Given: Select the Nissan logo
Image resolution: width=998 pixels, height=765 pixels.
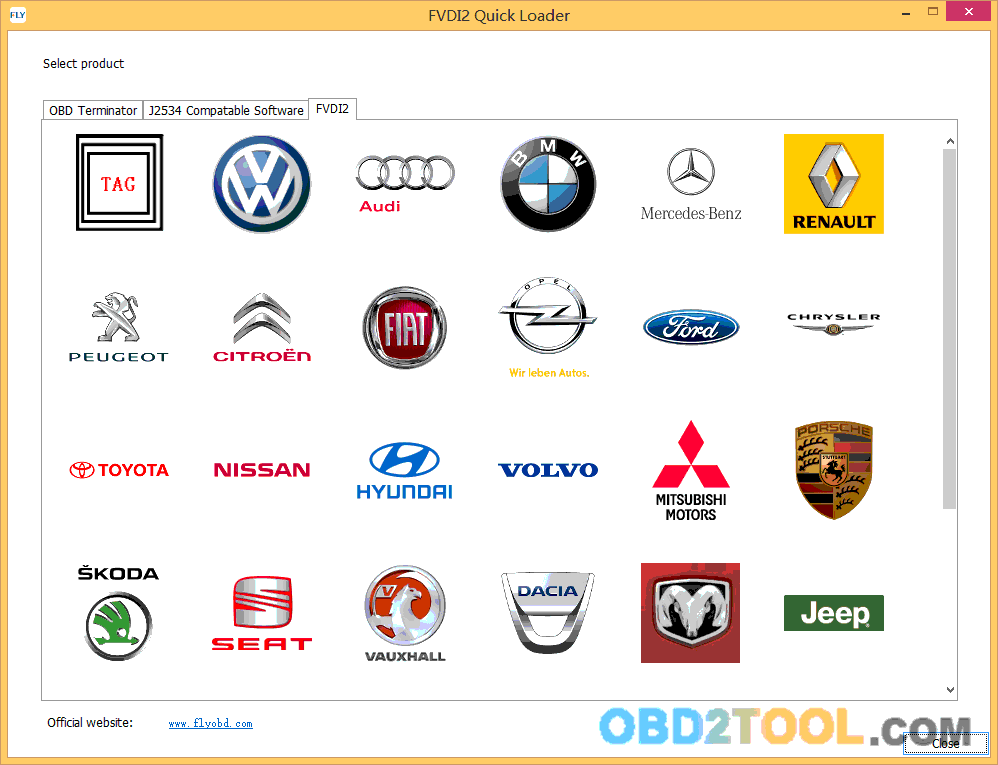Looking at the screenshot, I should [x=262, y=470].
